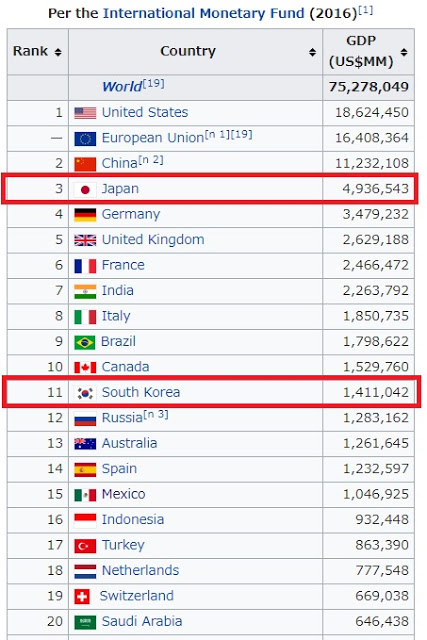Click the Saudi Arabia flag icon
The width and height of the screenshot is (427, 640).
coord(85,622)
